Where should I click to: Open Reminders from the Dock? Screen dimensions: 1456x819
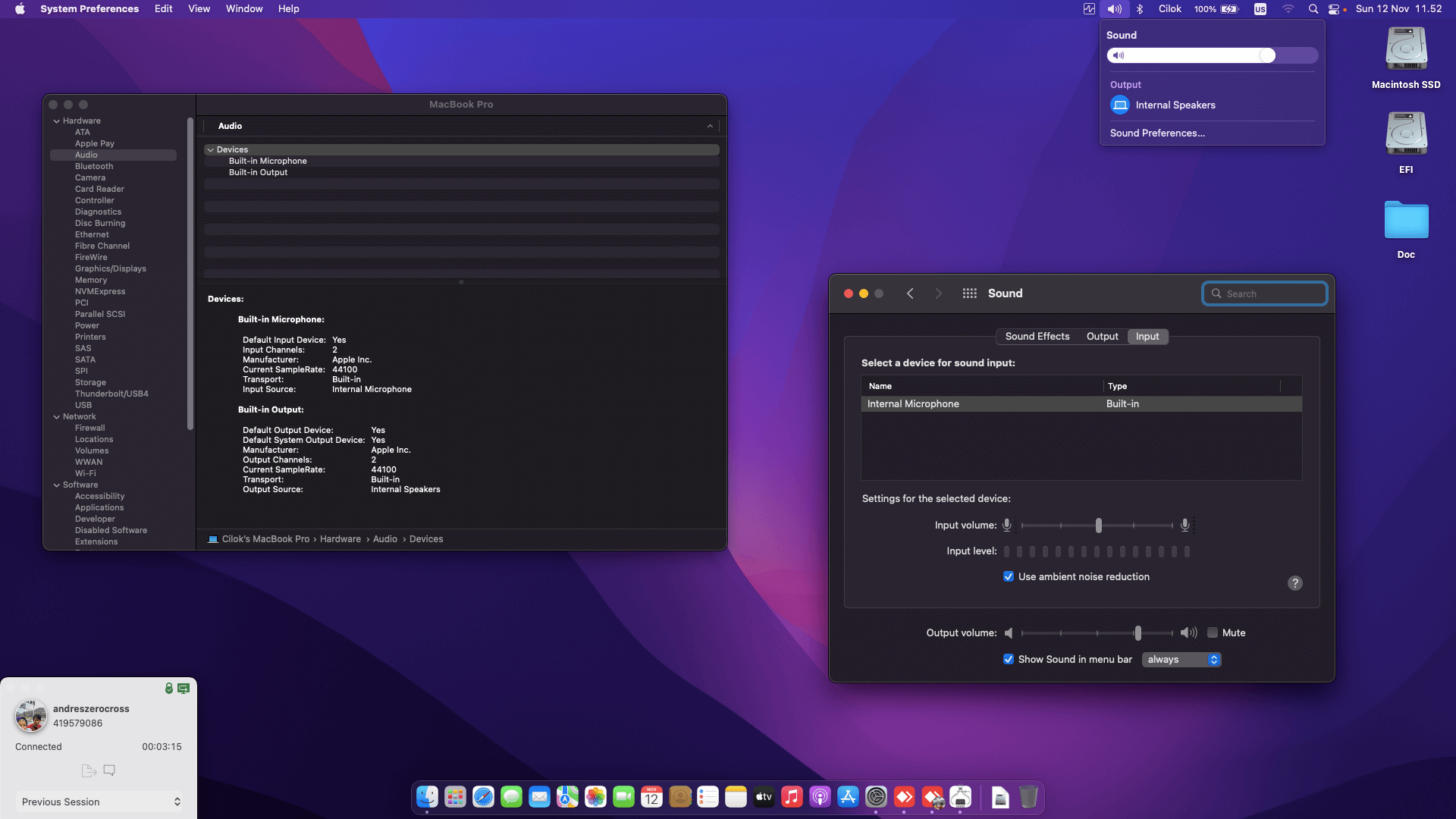click(708, 797)
